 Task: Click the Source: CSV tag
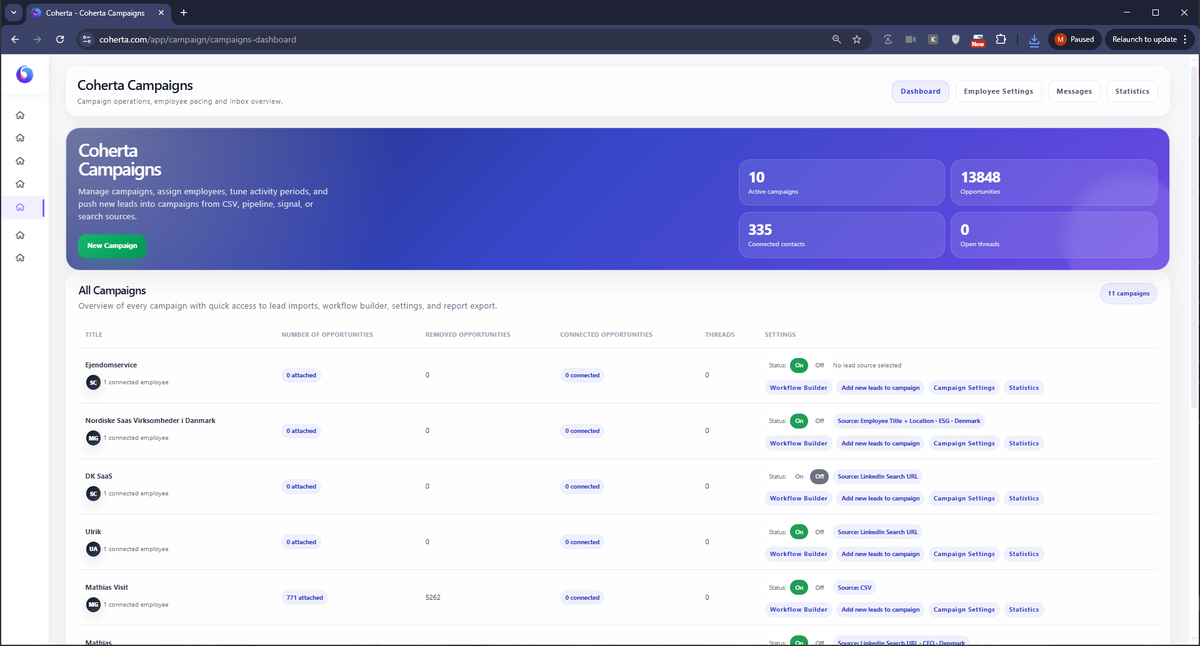pyautogui.click(x=855, y=587)
